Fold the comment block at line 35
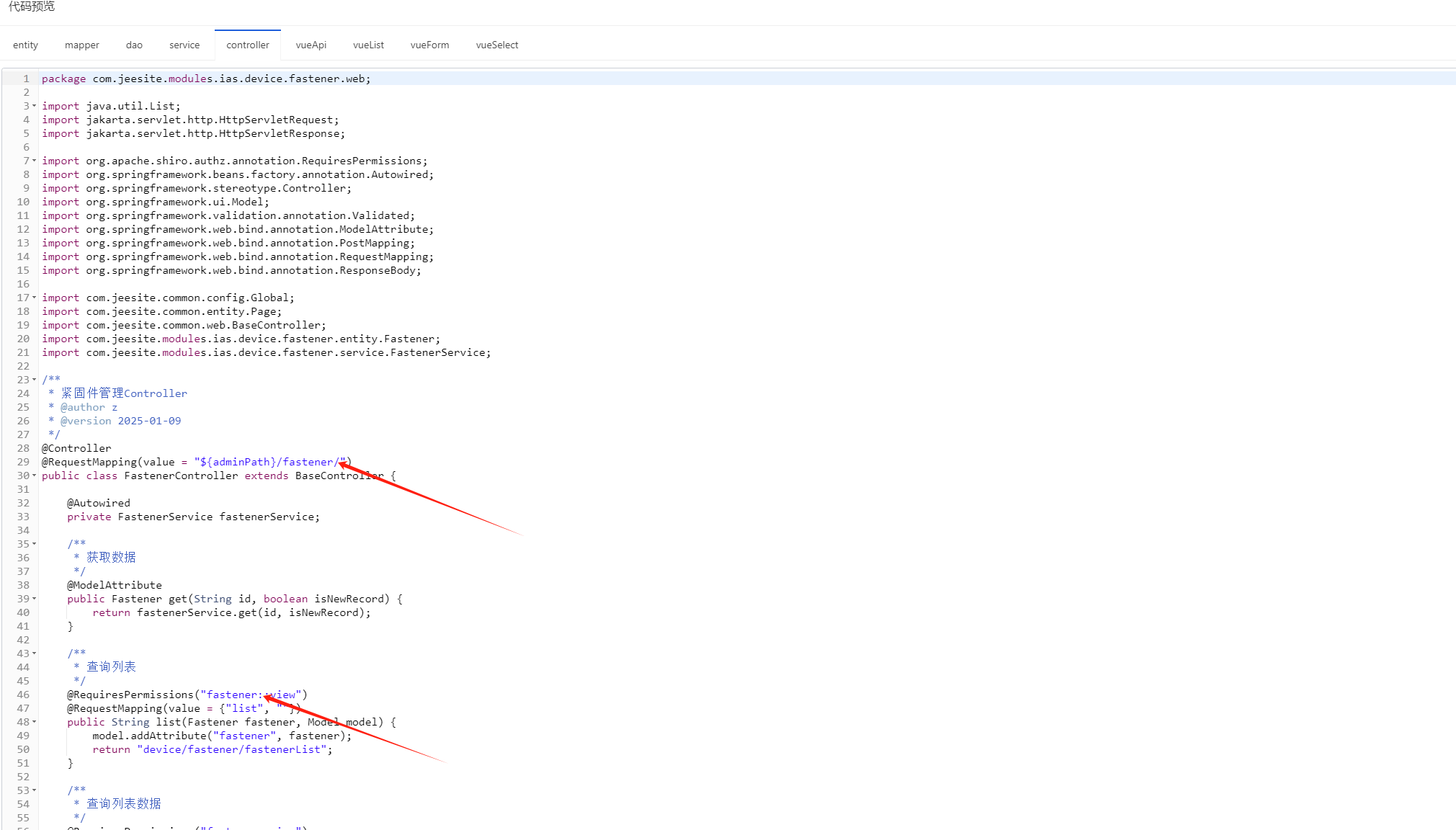The image size is (1456, 830). pos(34,544)
